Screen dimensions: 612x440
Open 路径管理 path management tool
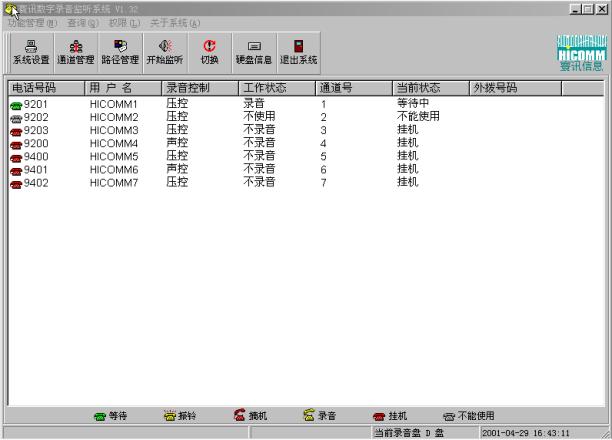coord(120,52)
